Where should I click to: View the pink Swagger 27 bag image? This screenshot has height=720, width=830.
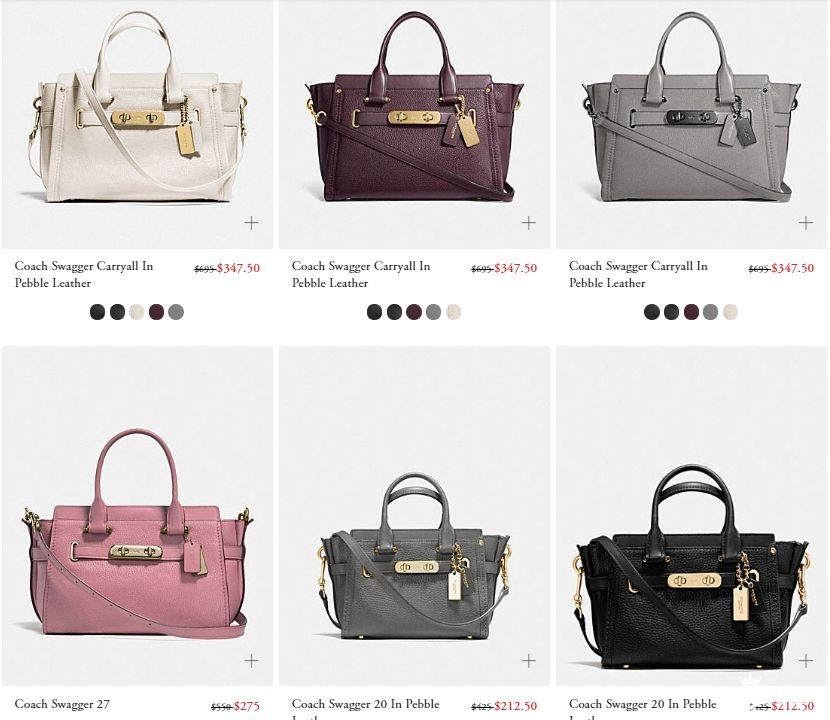point(137,535)
